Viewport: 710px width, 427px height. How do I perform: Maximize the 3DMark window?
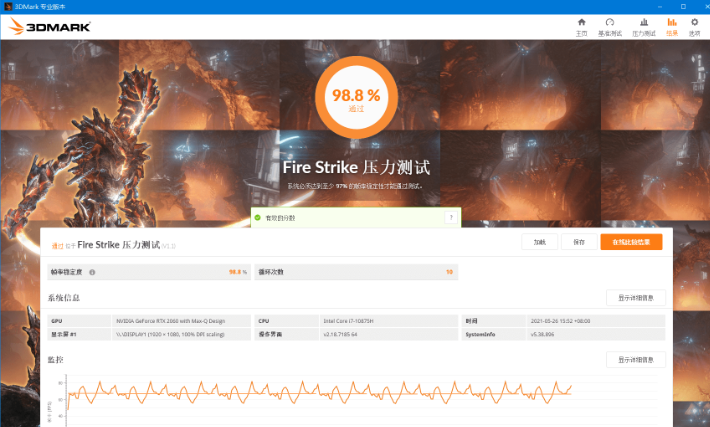683,6
